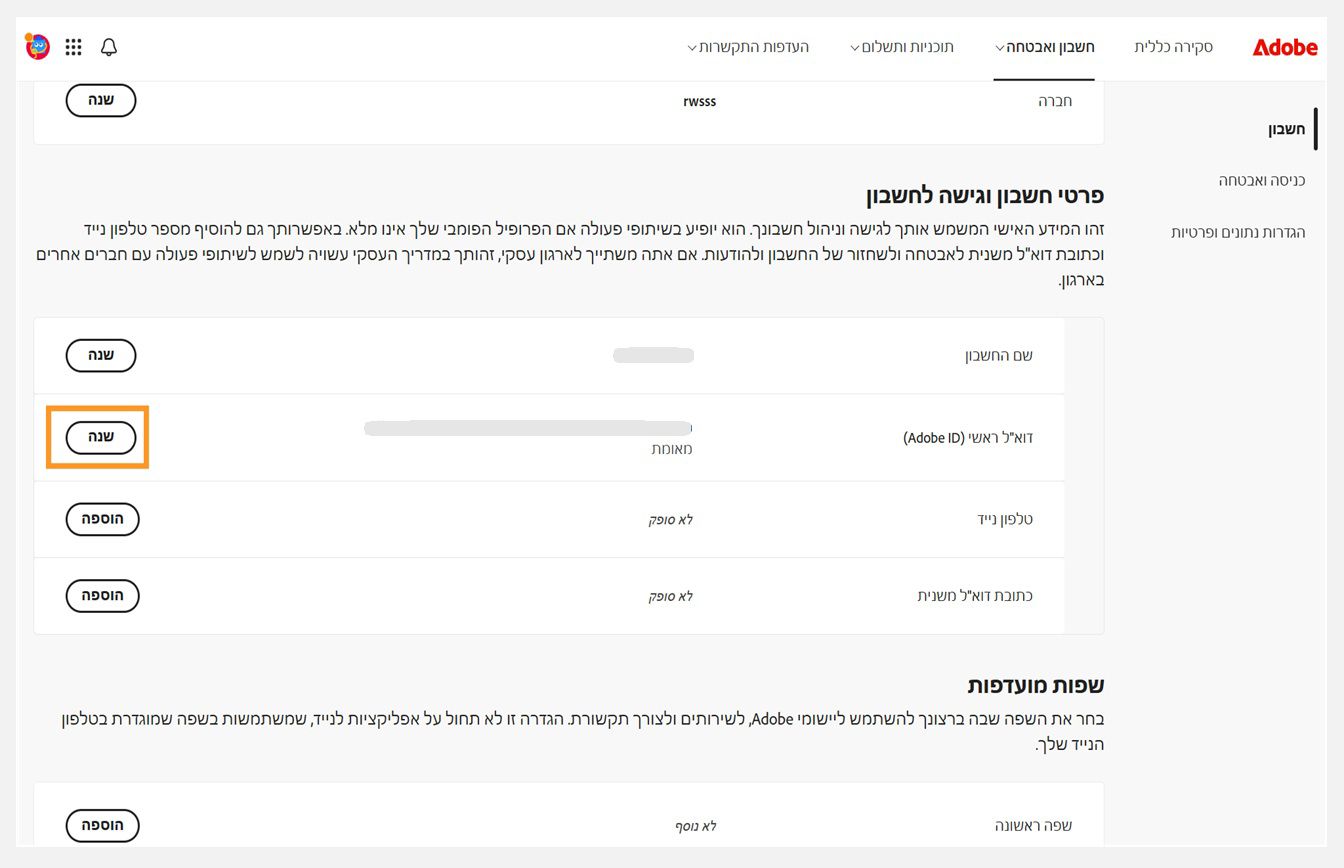Click the Adobe logo
This screenshot has width=1344, height=868.
[x=1284, y=46]
